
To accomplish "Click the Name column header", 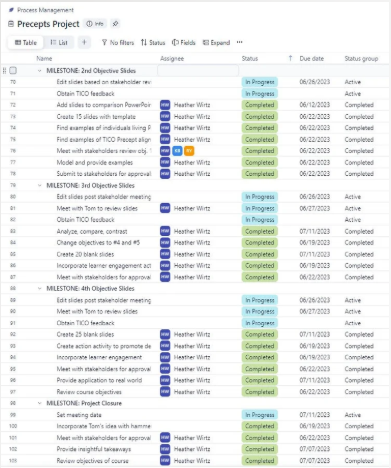I will 44,59.
